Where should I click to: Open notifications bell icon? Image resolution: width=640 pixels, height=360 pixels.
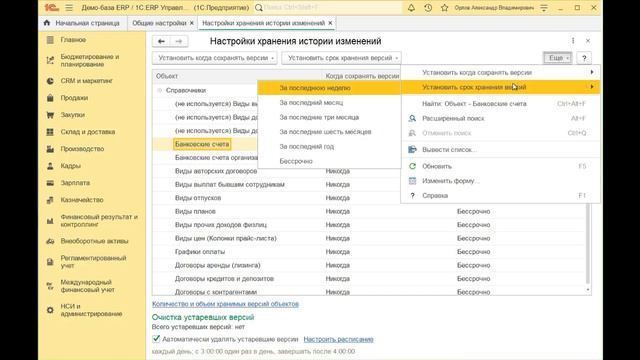click(411, 8)
